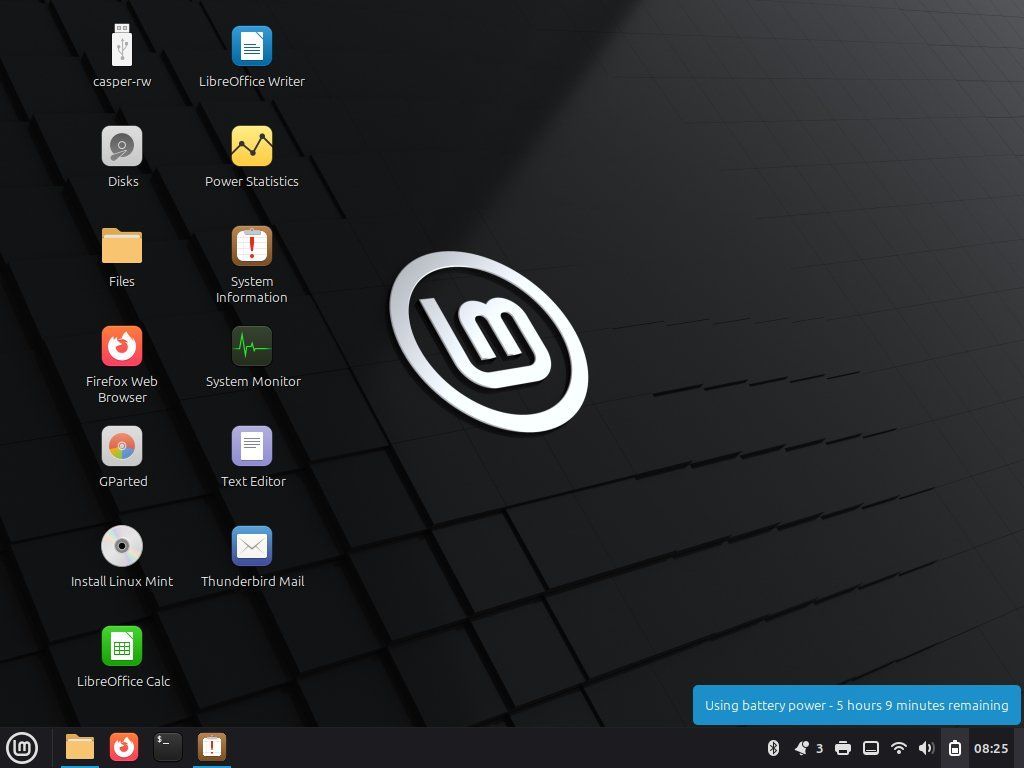Select the Thunderbird Mail desktop icon
1024x768 pixels.
251,545
